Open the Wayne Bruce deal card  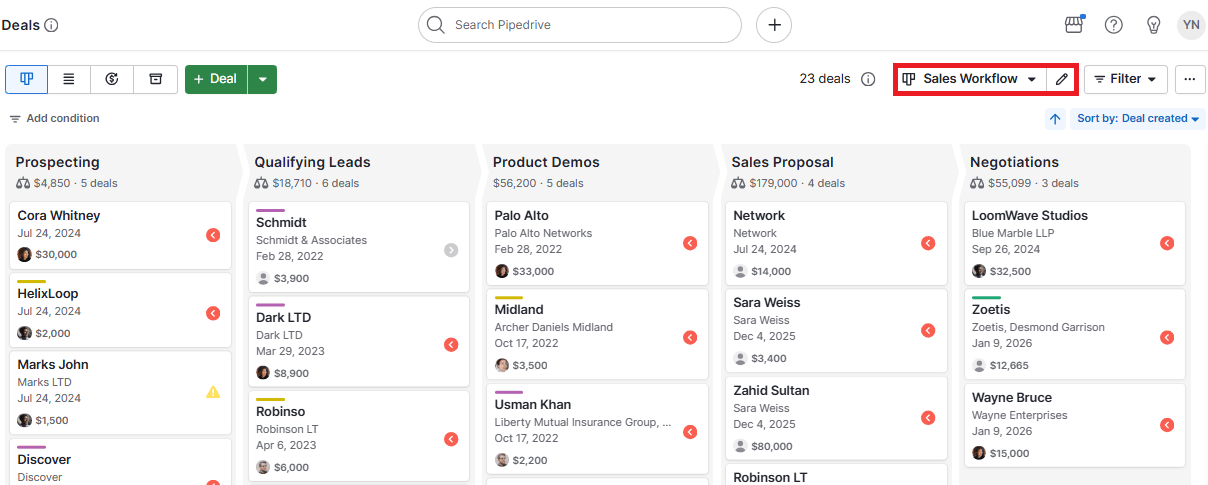[1075, 425]
